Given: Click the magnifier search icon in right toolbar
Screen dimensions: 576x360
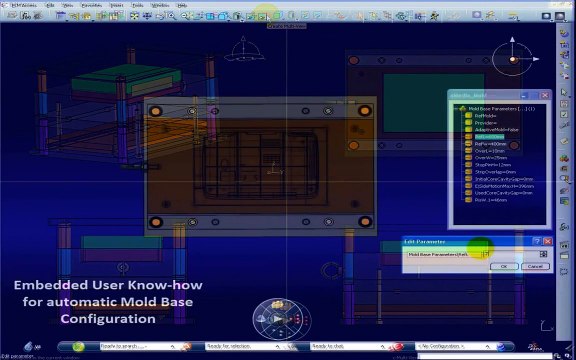Looking at the screenshot, I should 564,179.
